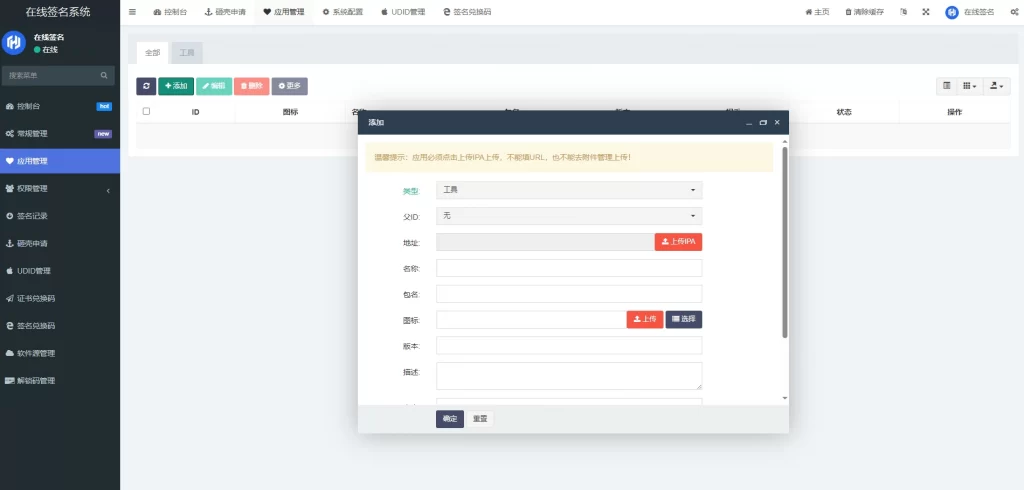
Task: Click the red 上传IPA upload button
Action: click(x=678, y=242)
